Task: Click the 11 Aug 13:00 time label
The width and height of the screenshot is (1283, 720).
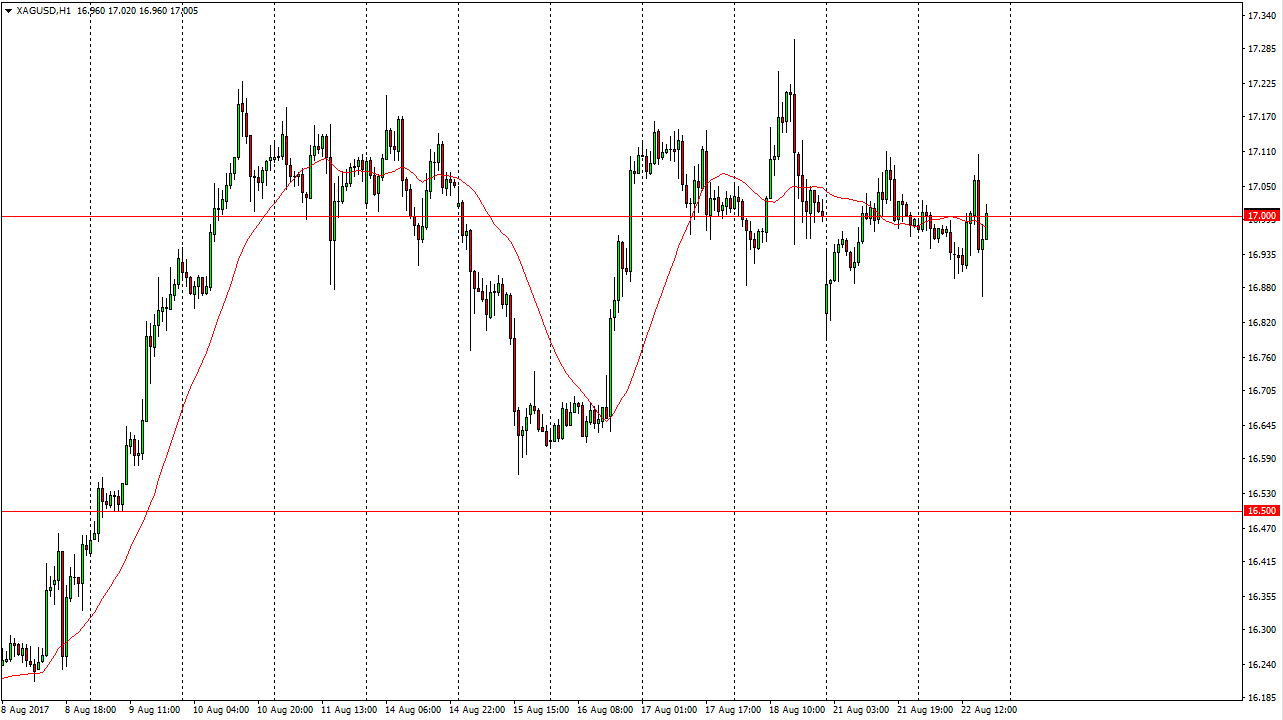Action: point(349,709)
